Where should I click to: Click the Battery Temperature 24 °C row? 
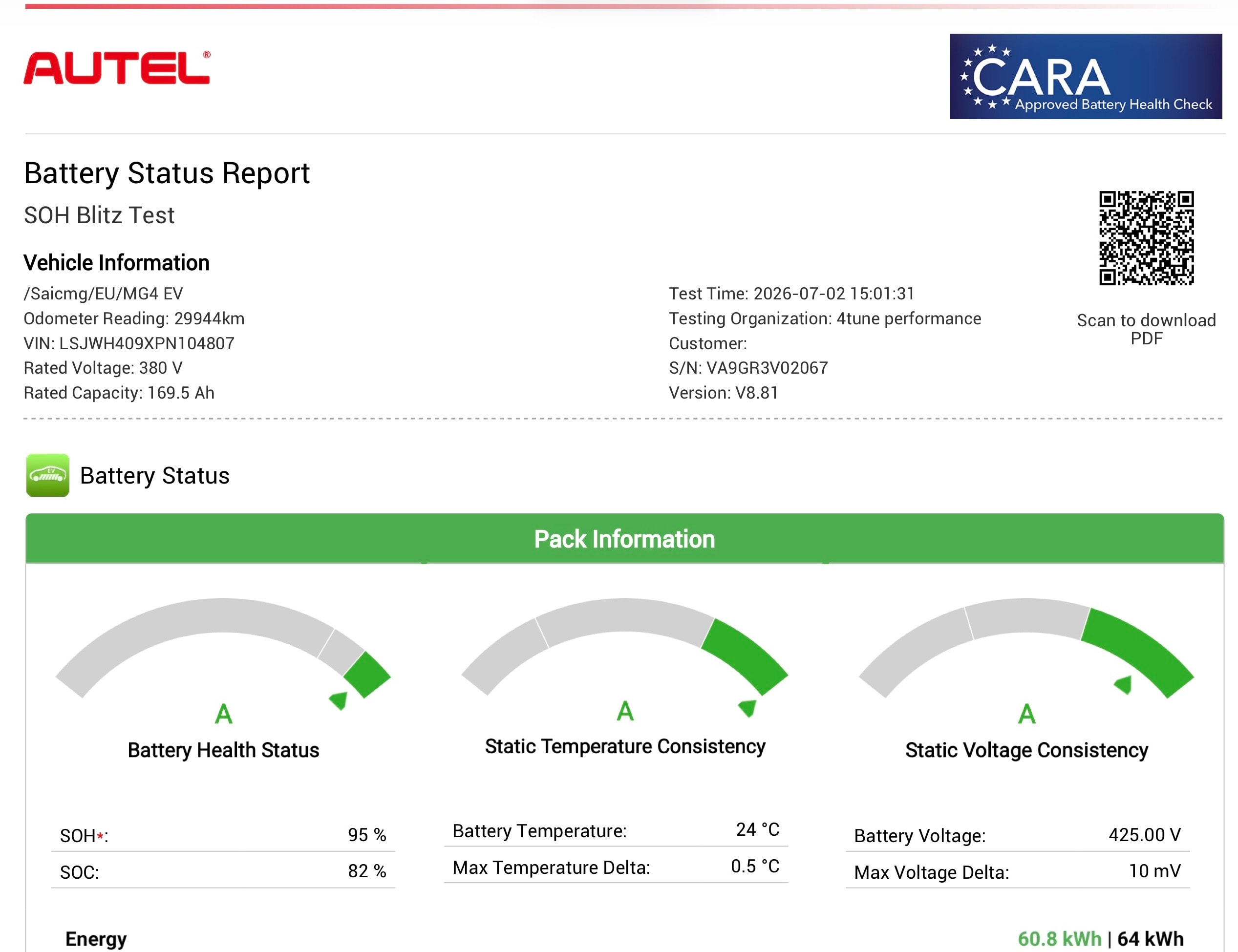tap(616, 831)
